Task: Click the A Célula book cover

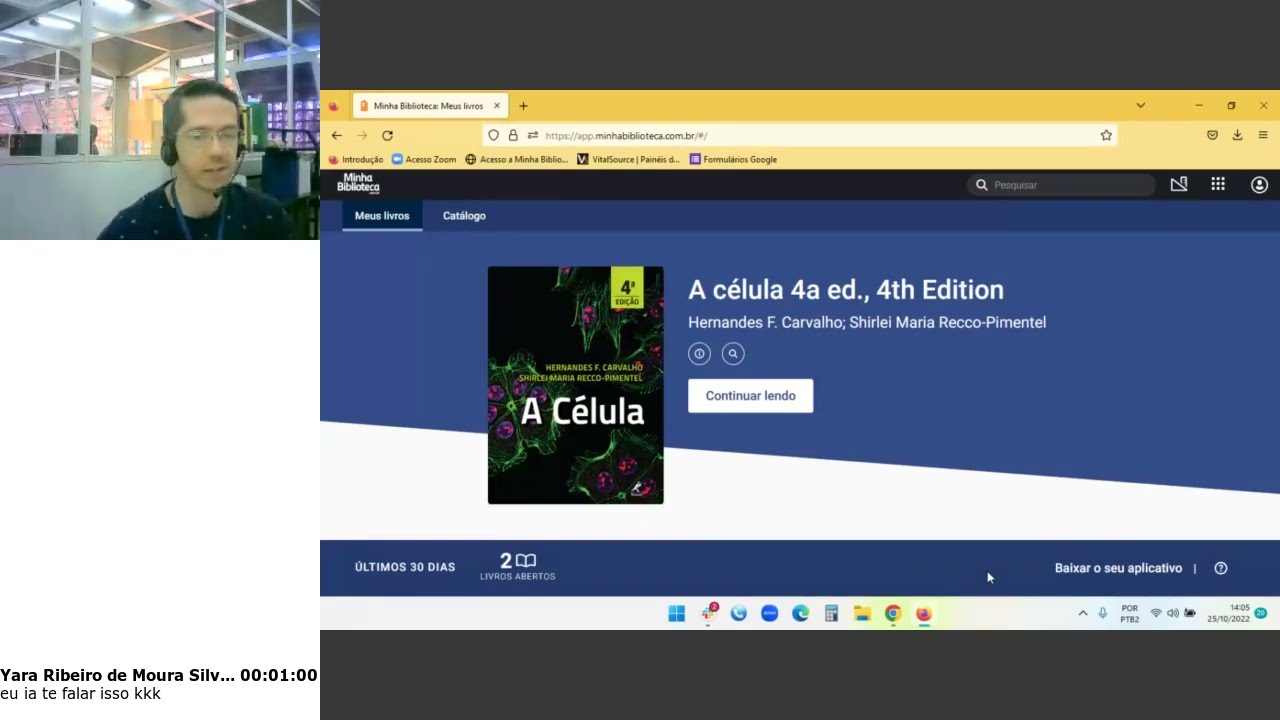Action: (575, 385)
